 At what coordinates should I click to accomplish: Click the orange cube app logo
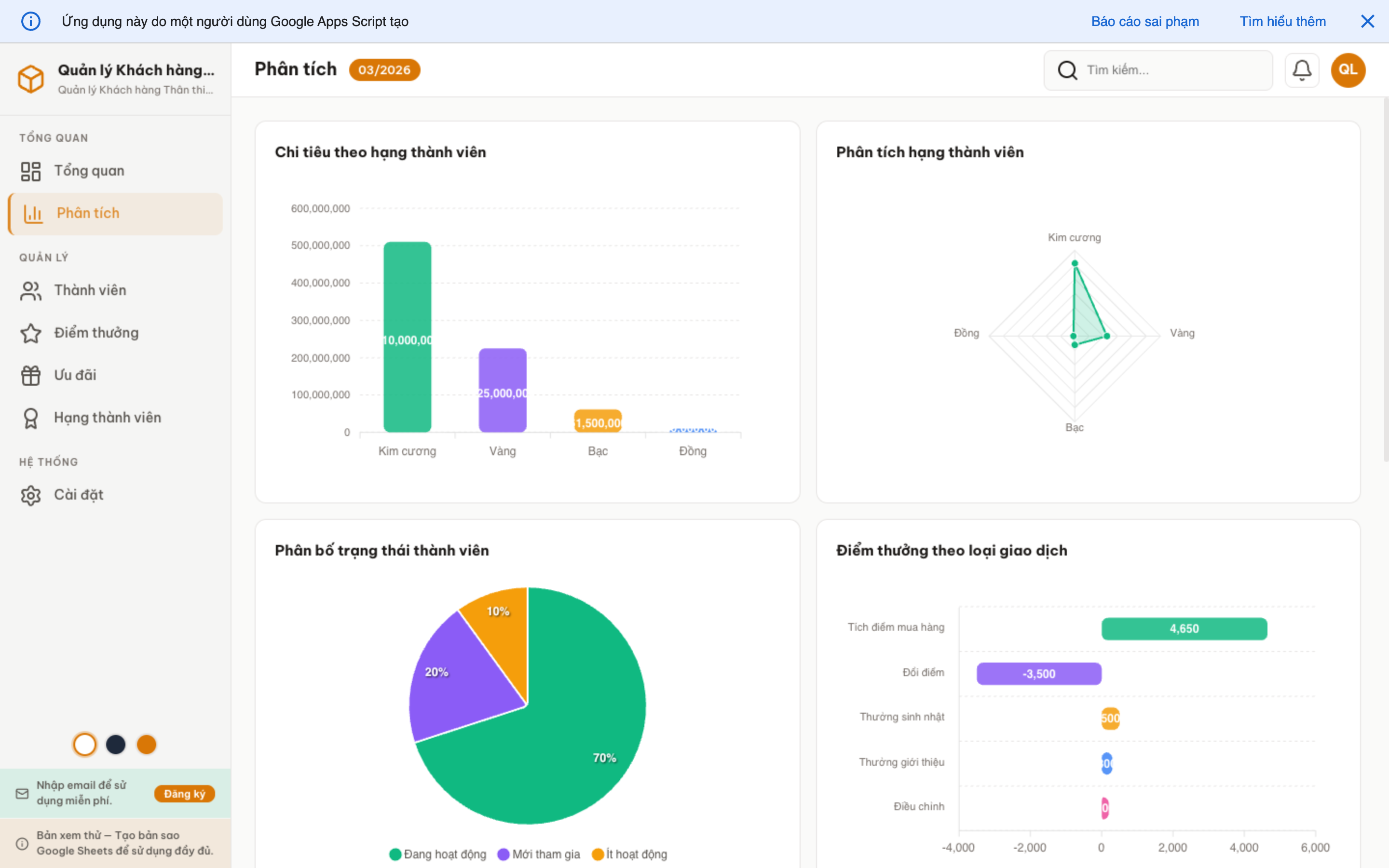(30, 79)
